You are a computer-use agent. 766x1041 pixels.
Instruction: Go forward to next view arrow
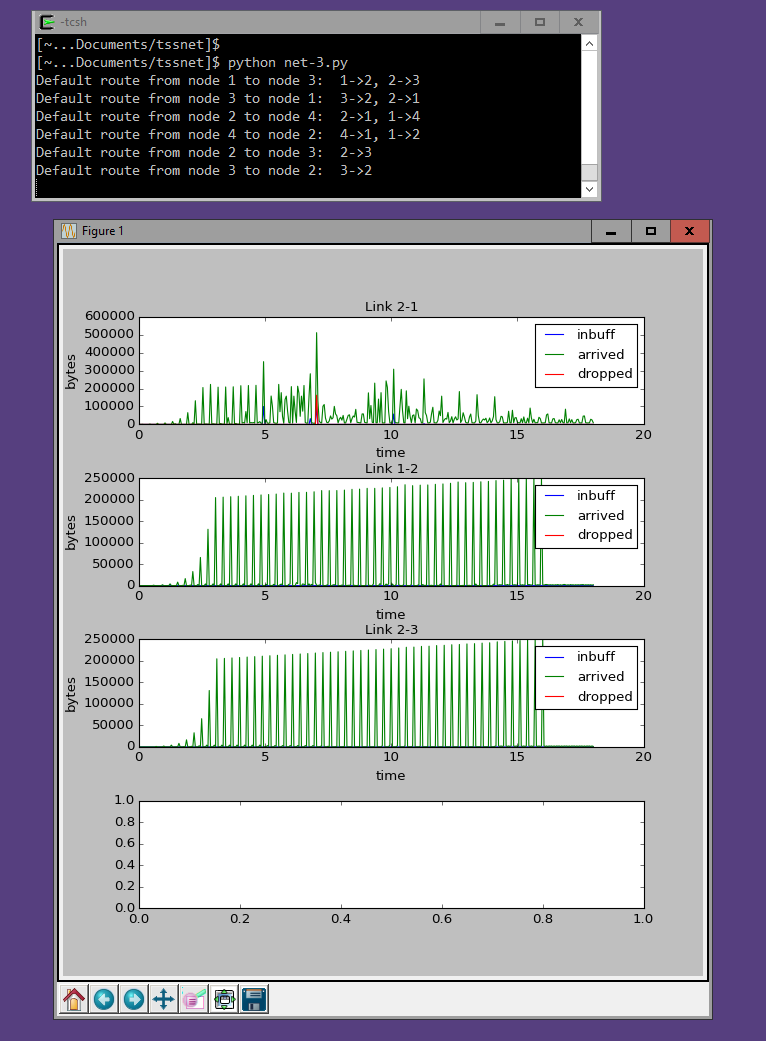(133, 999)
